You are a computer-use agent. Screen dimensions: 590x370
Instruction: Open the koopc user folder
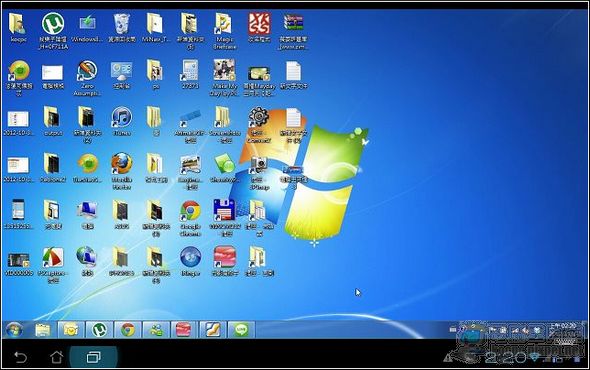[17, 24]
